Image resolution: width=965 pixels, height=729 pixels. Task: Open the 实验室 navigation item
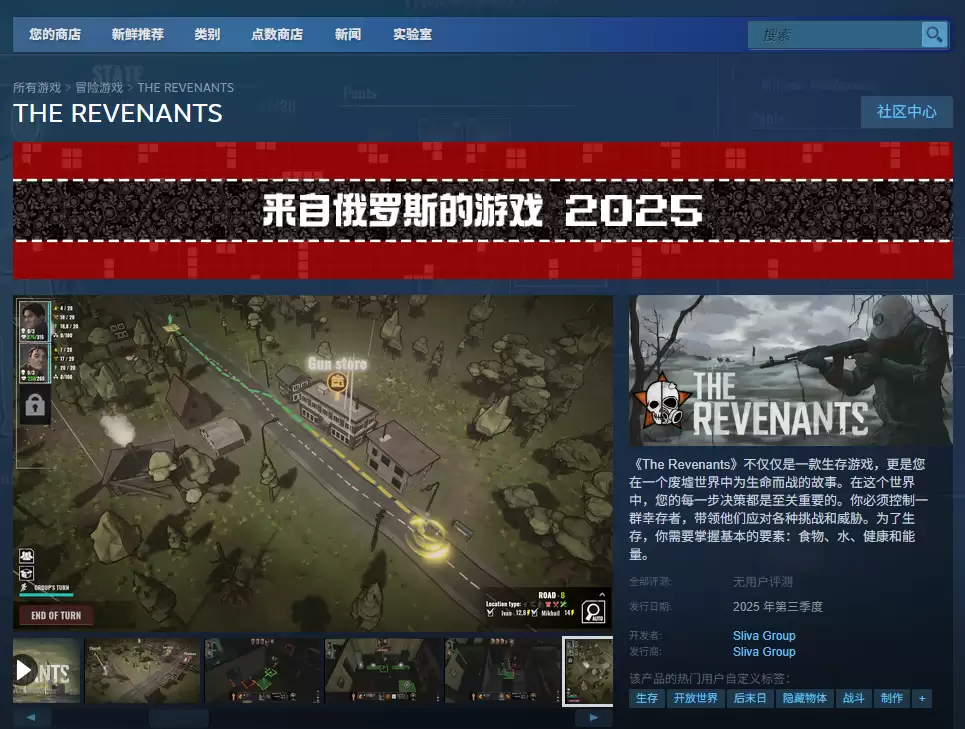click(412, 34)
